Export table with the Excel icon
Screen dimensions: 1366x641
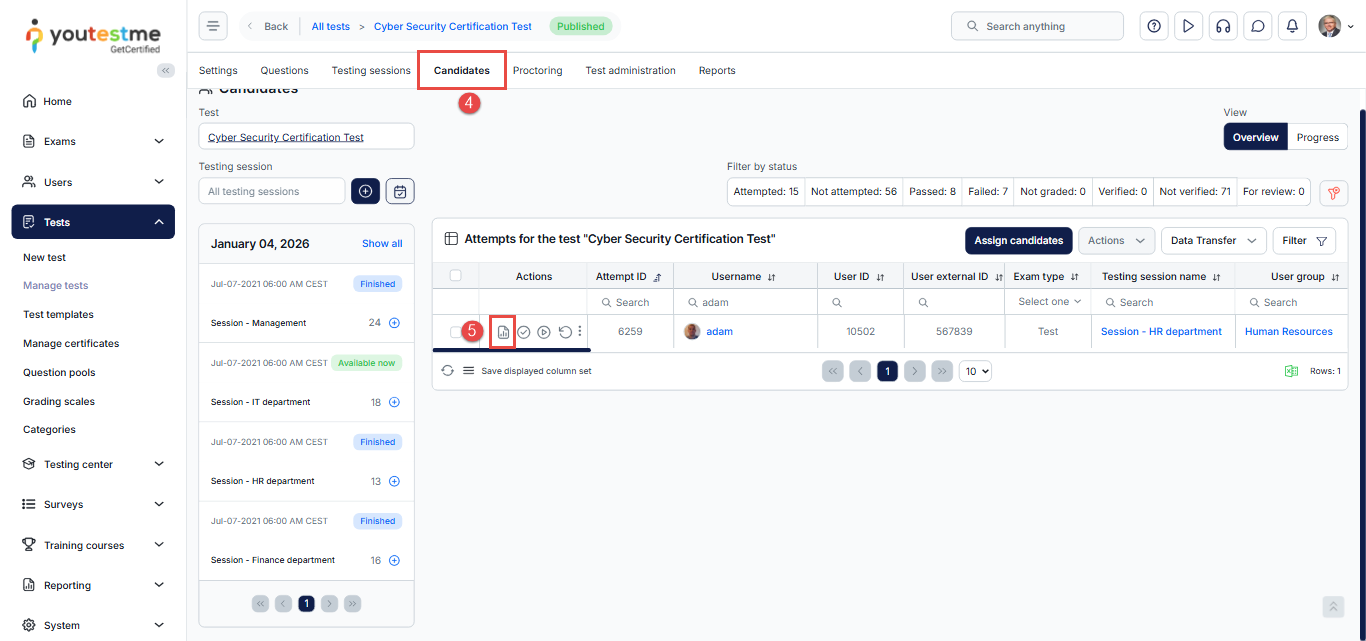point(1291,371)
